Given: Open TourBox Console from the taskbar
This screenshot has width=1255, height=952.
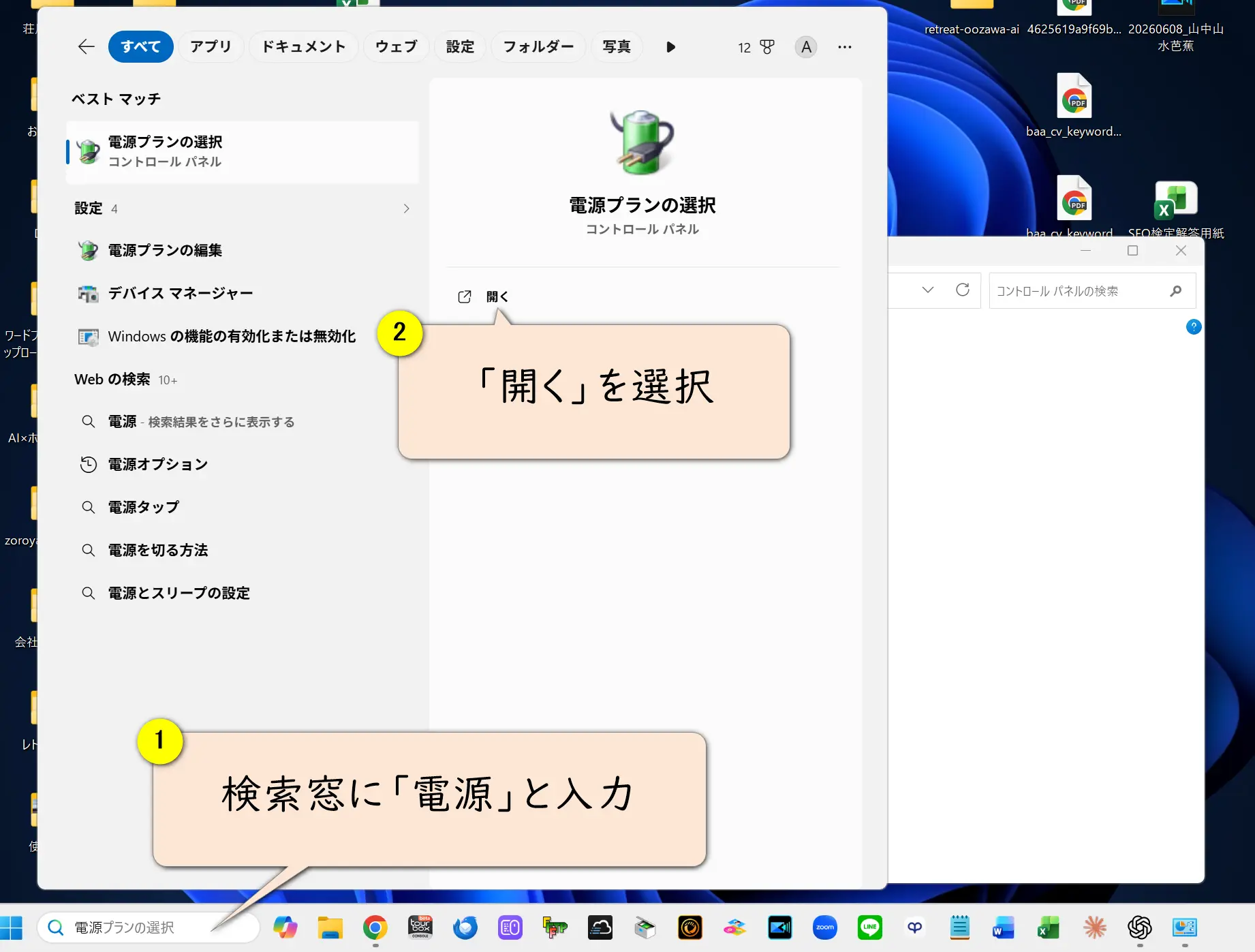Looking at the screenshot, I should pos(420,927).
